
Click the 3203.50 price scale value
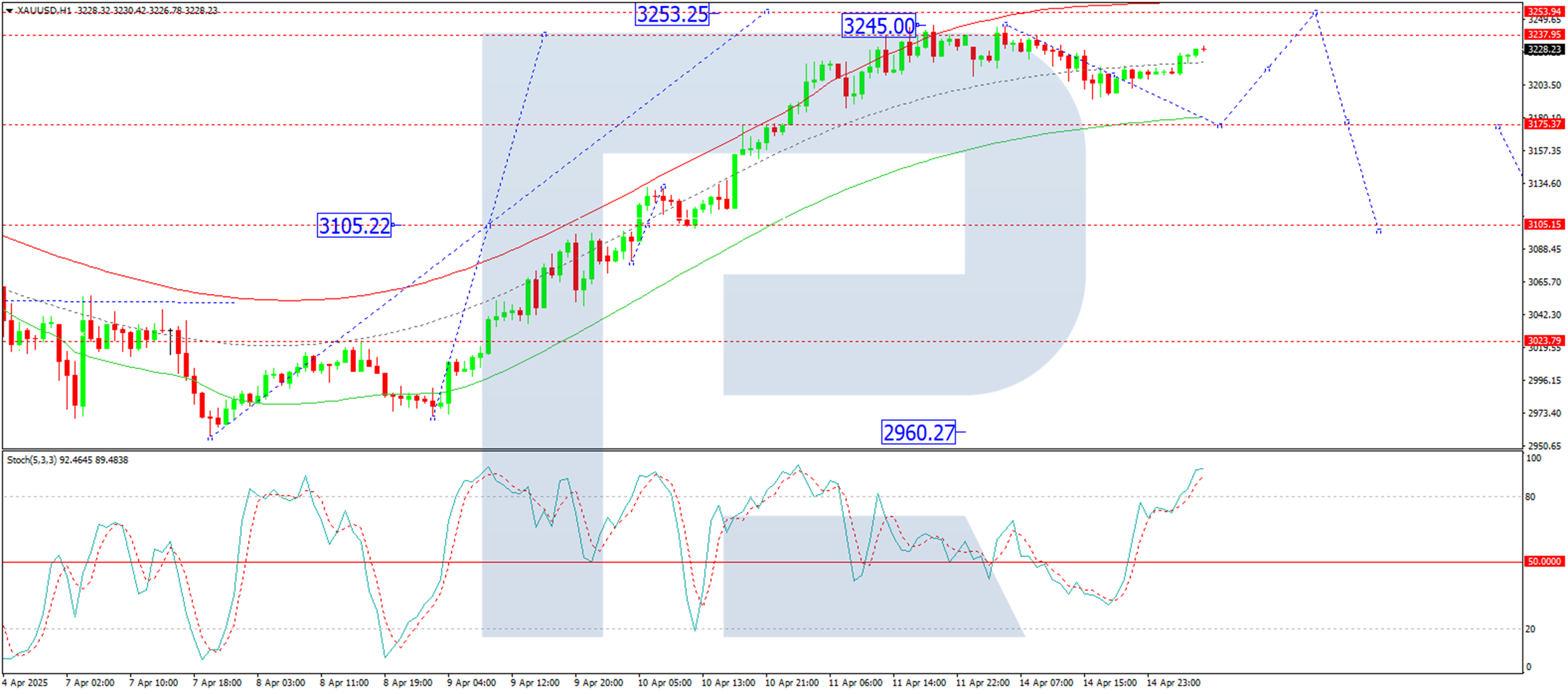coord(1544,85)
